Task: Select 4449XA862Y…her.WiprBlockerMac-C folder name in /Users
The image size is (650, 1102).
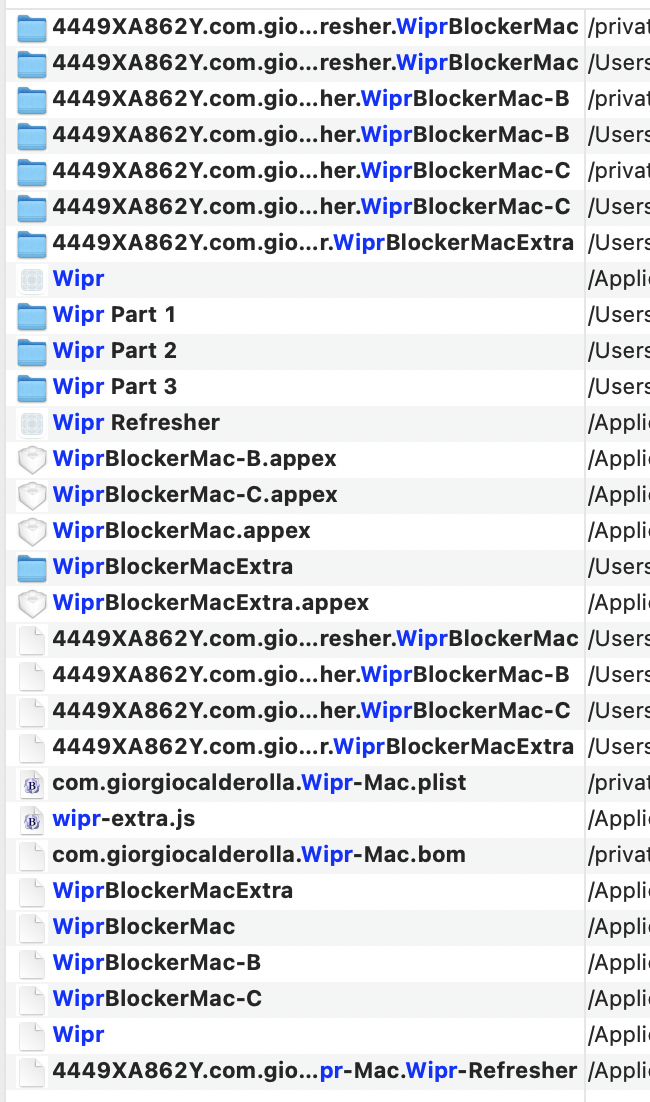Action: [x=311, y=207]
